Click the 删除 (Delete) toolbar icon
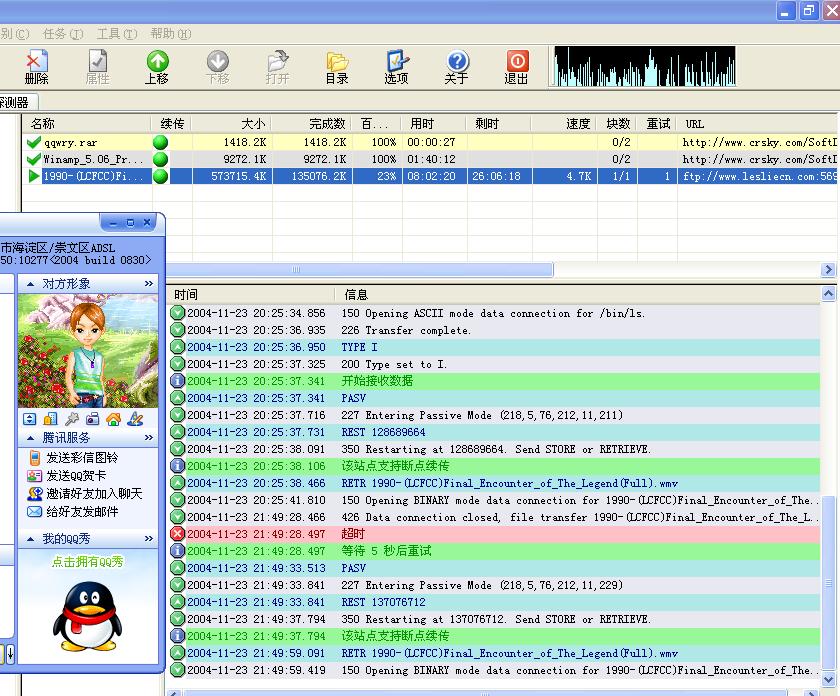The width and height of the screenshot is (840, 696). click(36, 67)
